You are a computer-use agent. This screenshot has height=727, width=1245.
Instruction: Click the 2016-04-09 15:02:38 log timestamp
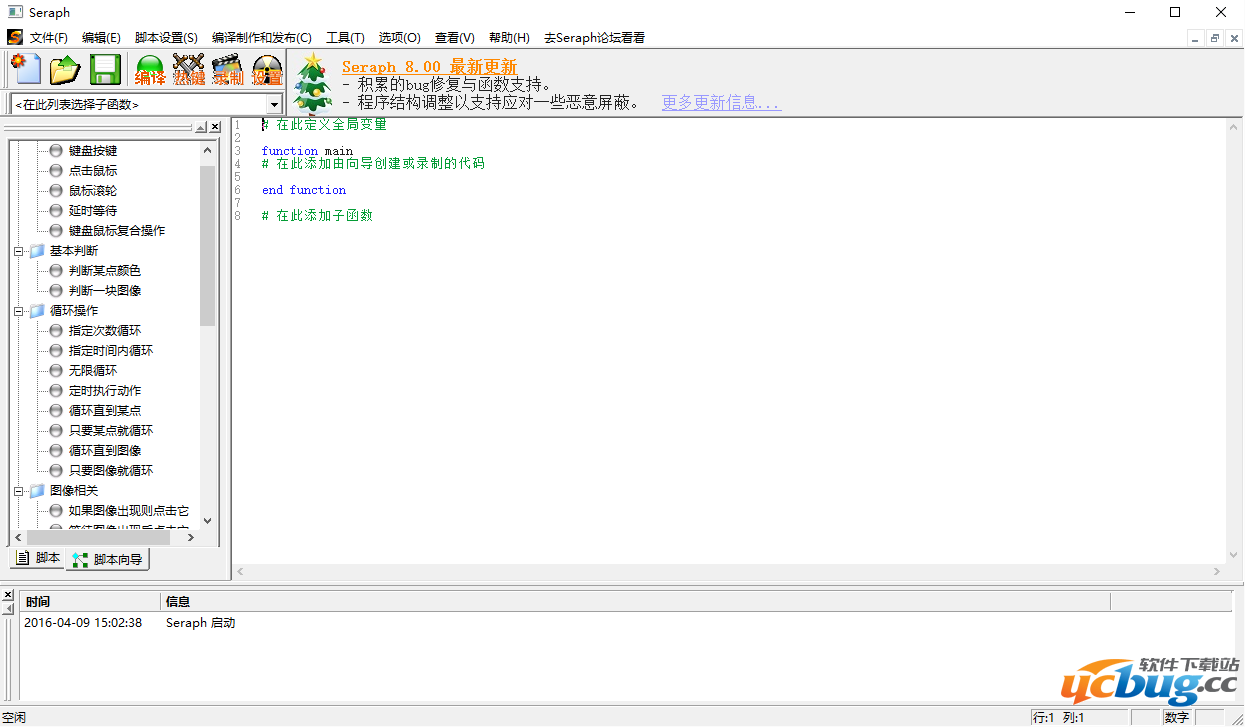[x=84, y=623]
